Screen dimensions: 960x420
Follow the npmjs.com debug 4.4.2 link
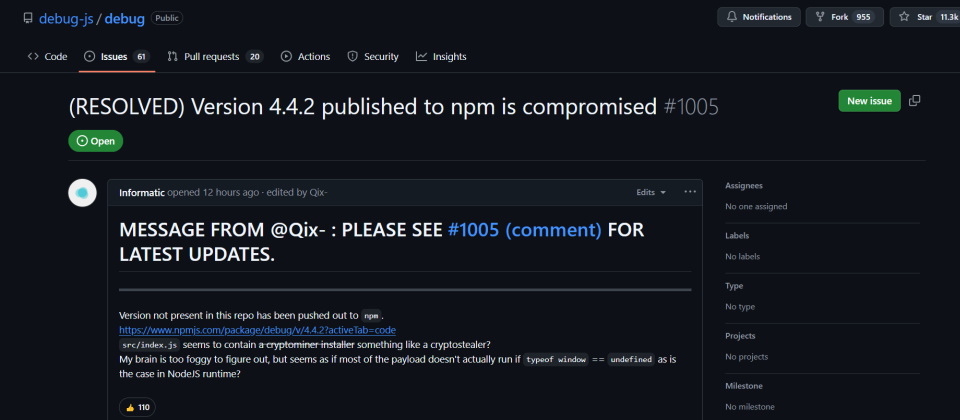click(257, 329)
